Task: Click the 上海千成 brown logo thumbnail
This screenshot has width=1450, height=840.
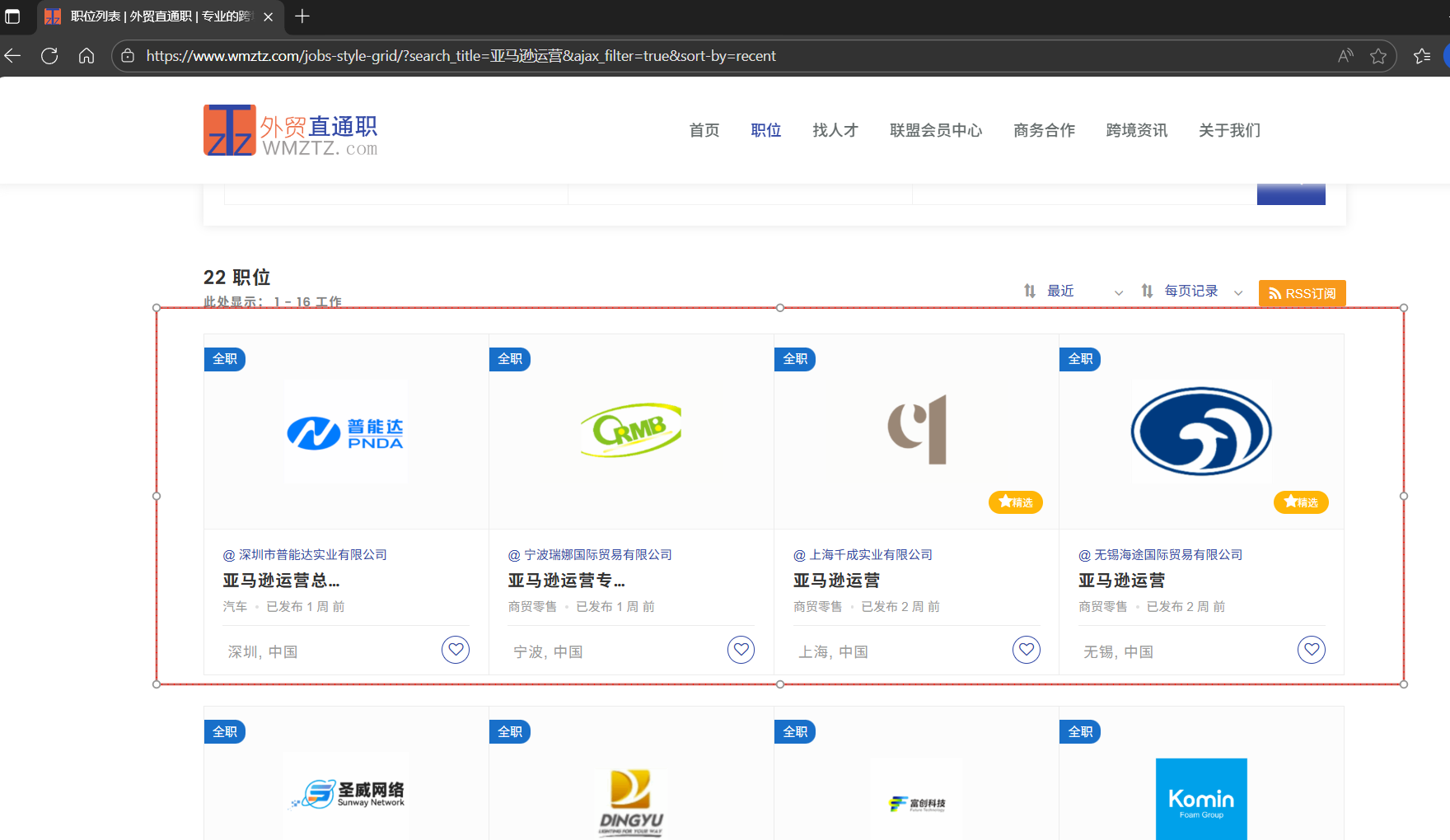Action: point(917,429)
